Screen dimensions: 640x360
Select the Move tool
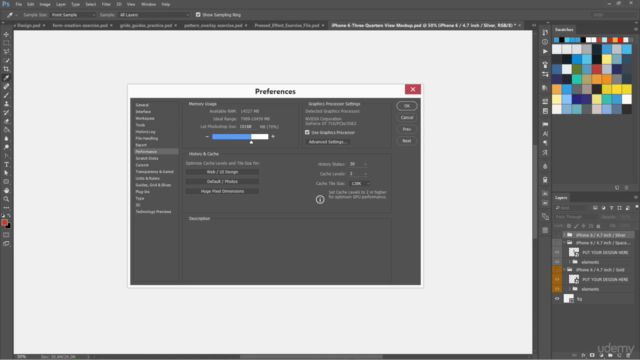(6, 34)
